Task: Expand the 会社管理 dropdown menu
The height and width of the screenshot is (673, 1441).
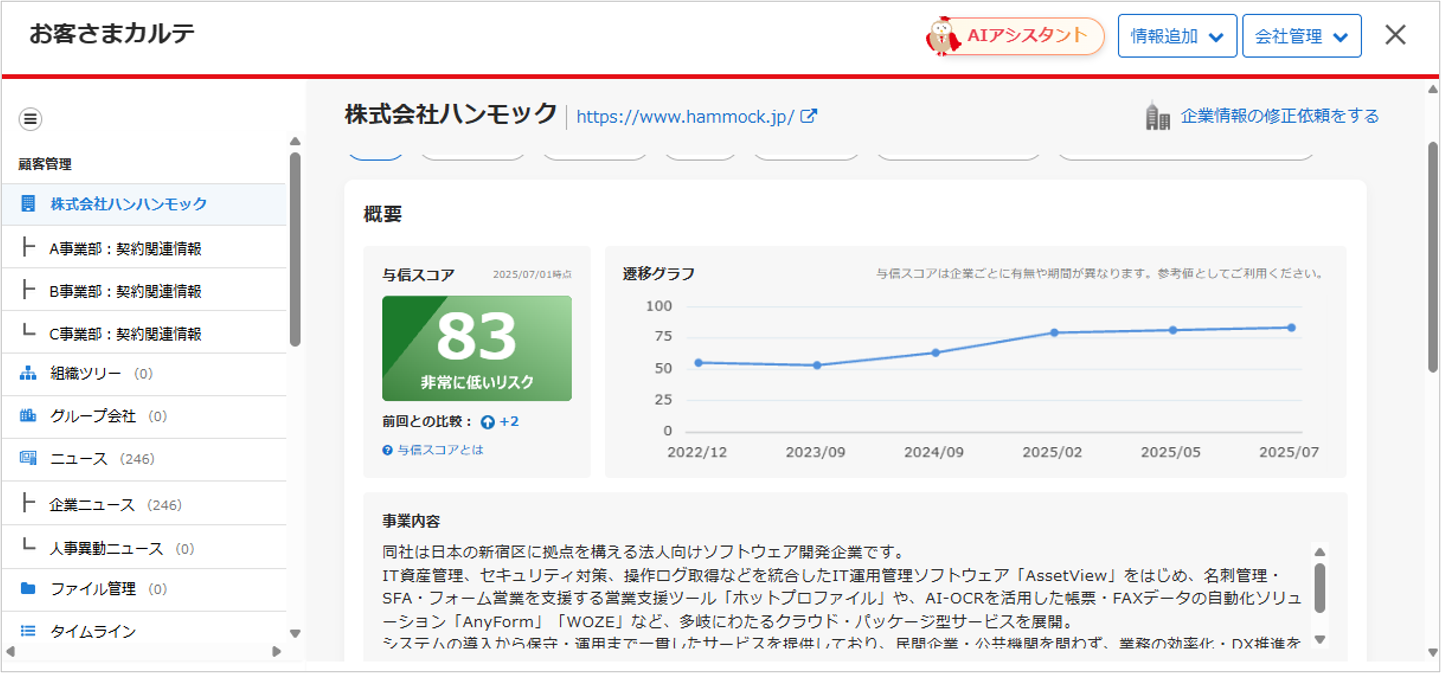Action: tap(1301, 36)
